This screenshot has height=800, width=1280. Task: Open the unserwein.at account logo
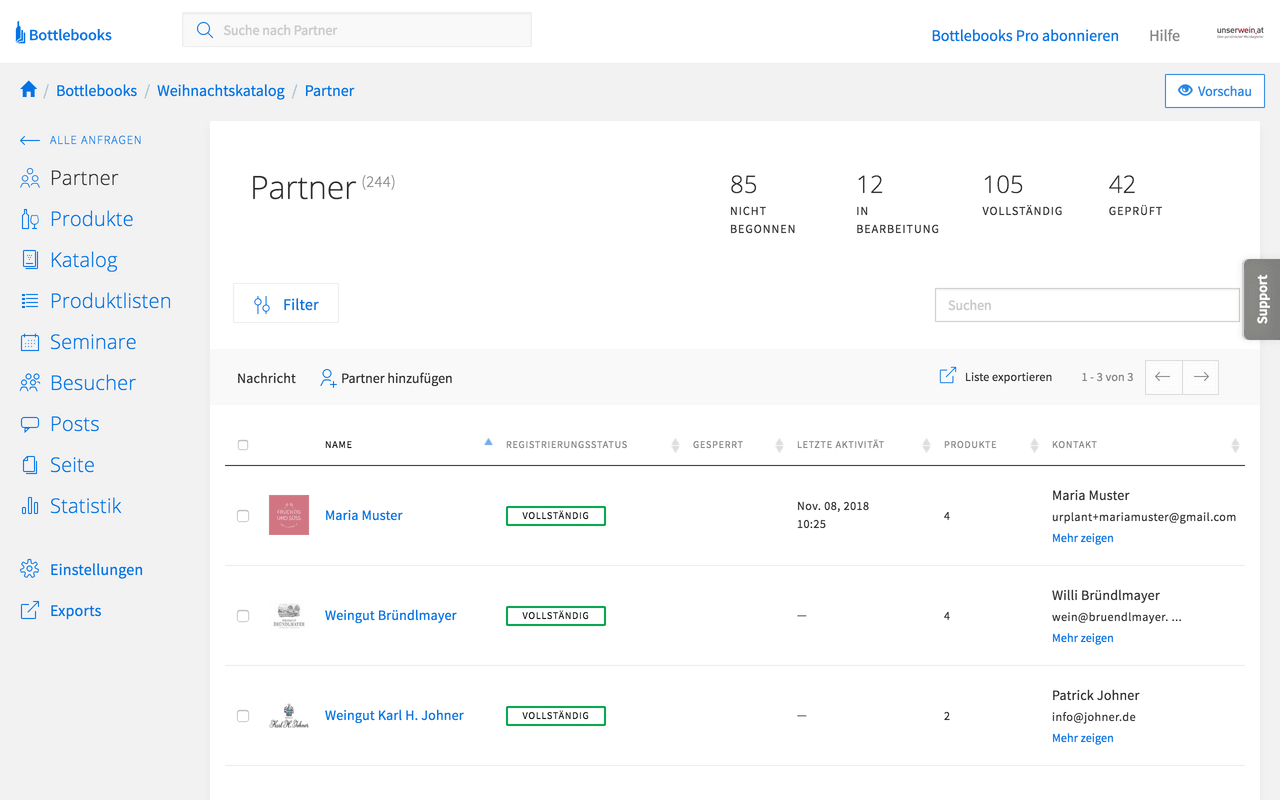point(1240,32)
